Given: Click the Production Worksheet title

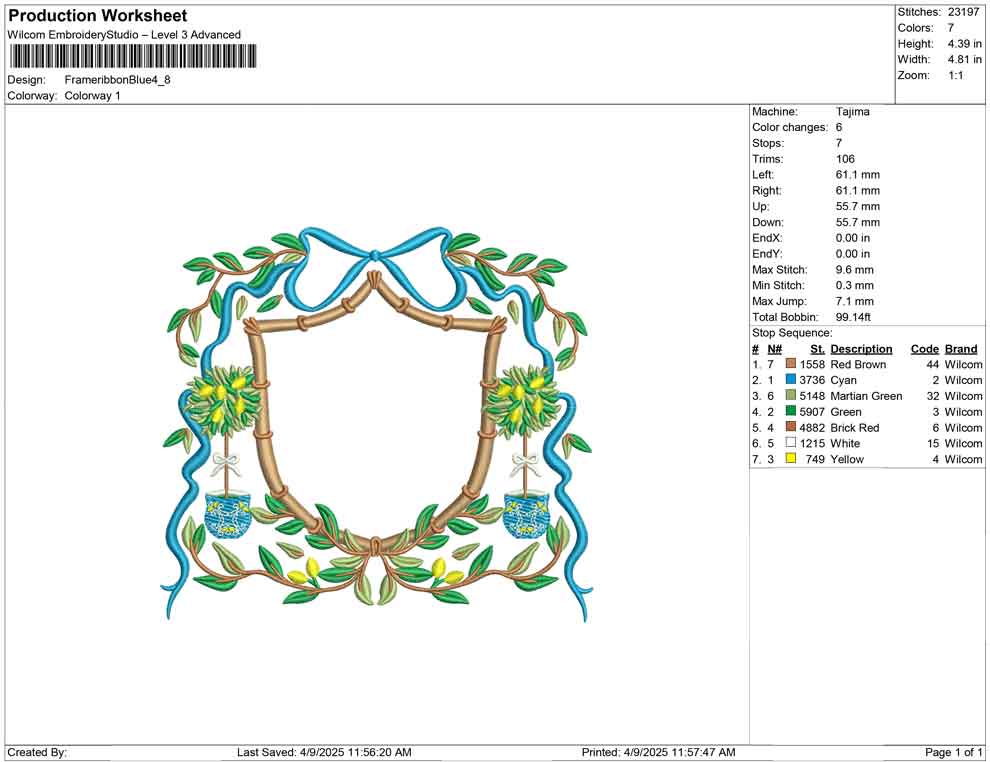Looking at the screenshot, I should pos(98,16).
